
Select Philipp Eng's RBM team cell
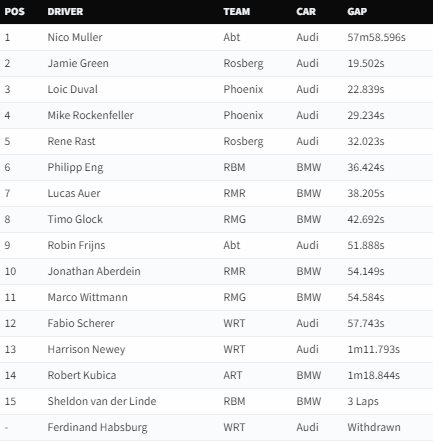(234, 167)
